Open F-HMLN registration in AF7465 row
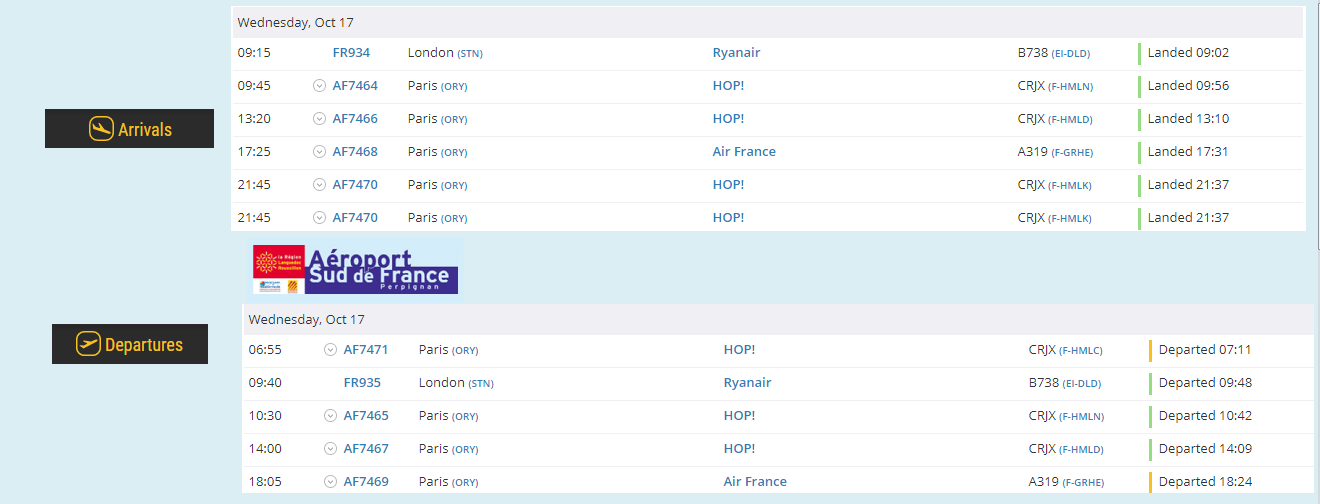Screen dimensions: 1320x504 [1082, 417]
